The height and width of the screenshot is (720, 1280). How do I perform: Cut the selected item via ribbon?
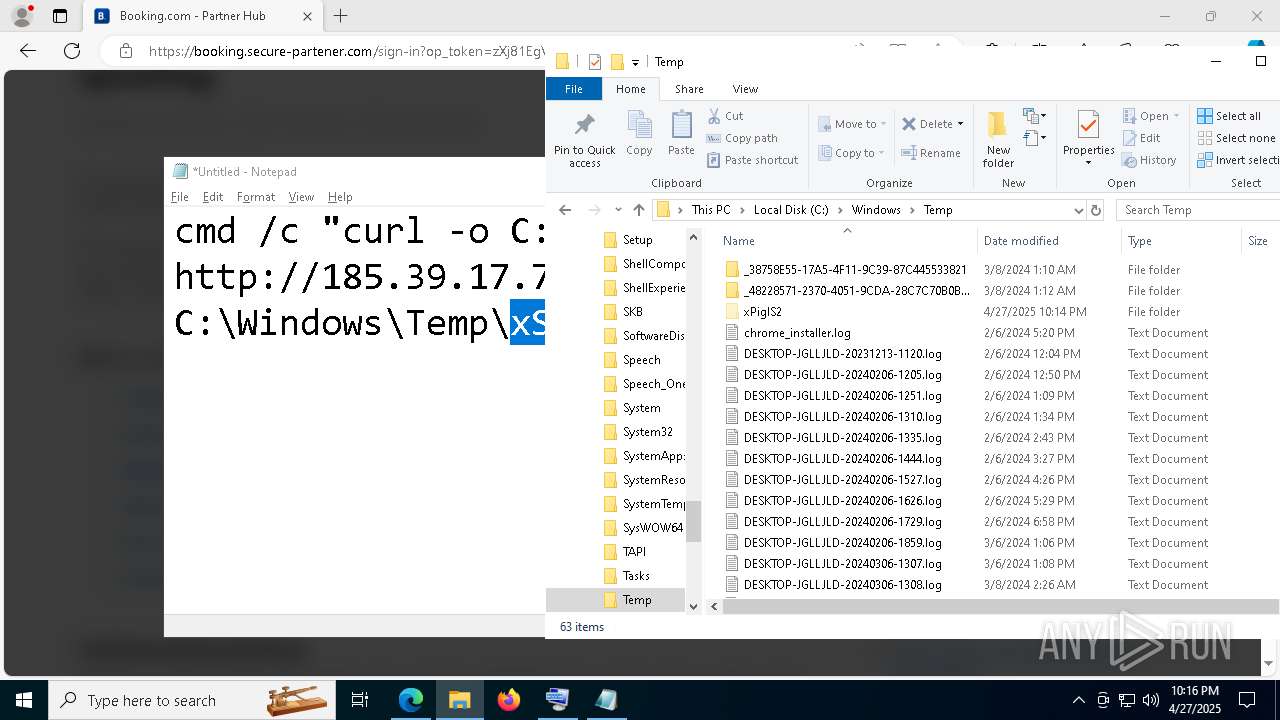pos(726,116)
